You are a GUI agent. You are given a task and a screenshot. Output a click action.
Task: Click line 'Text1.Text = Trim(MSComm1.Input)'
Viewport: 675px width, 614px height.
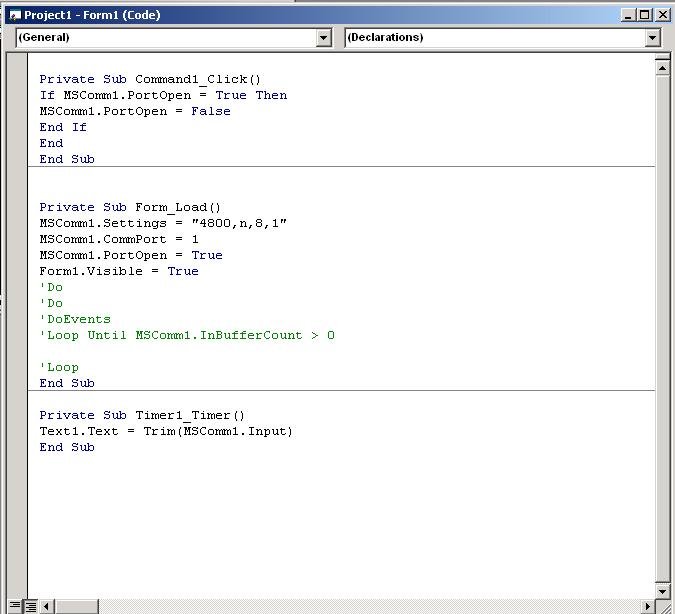166,431
